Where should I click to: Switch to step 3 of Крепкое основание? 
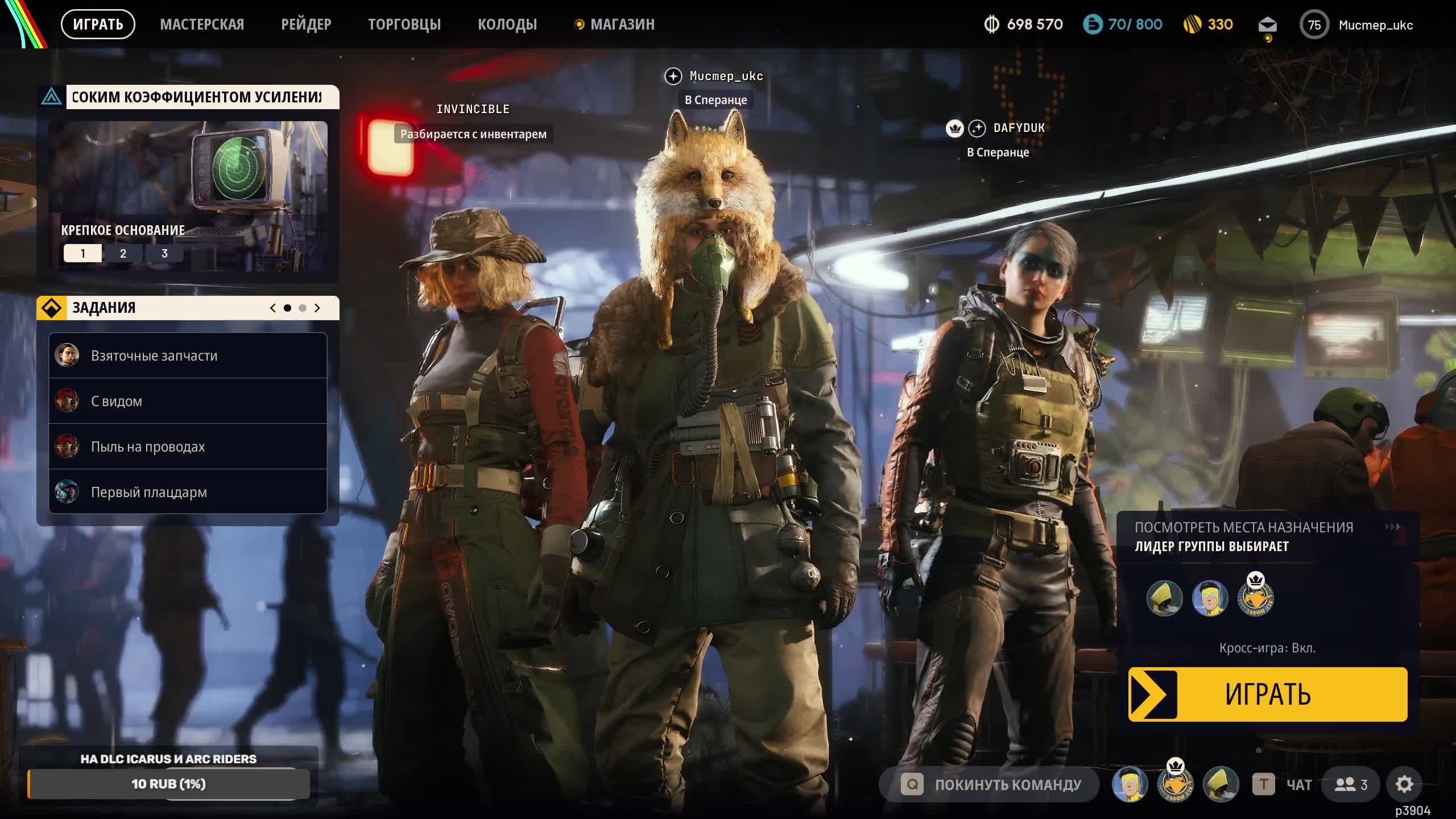tap(164, 253)
